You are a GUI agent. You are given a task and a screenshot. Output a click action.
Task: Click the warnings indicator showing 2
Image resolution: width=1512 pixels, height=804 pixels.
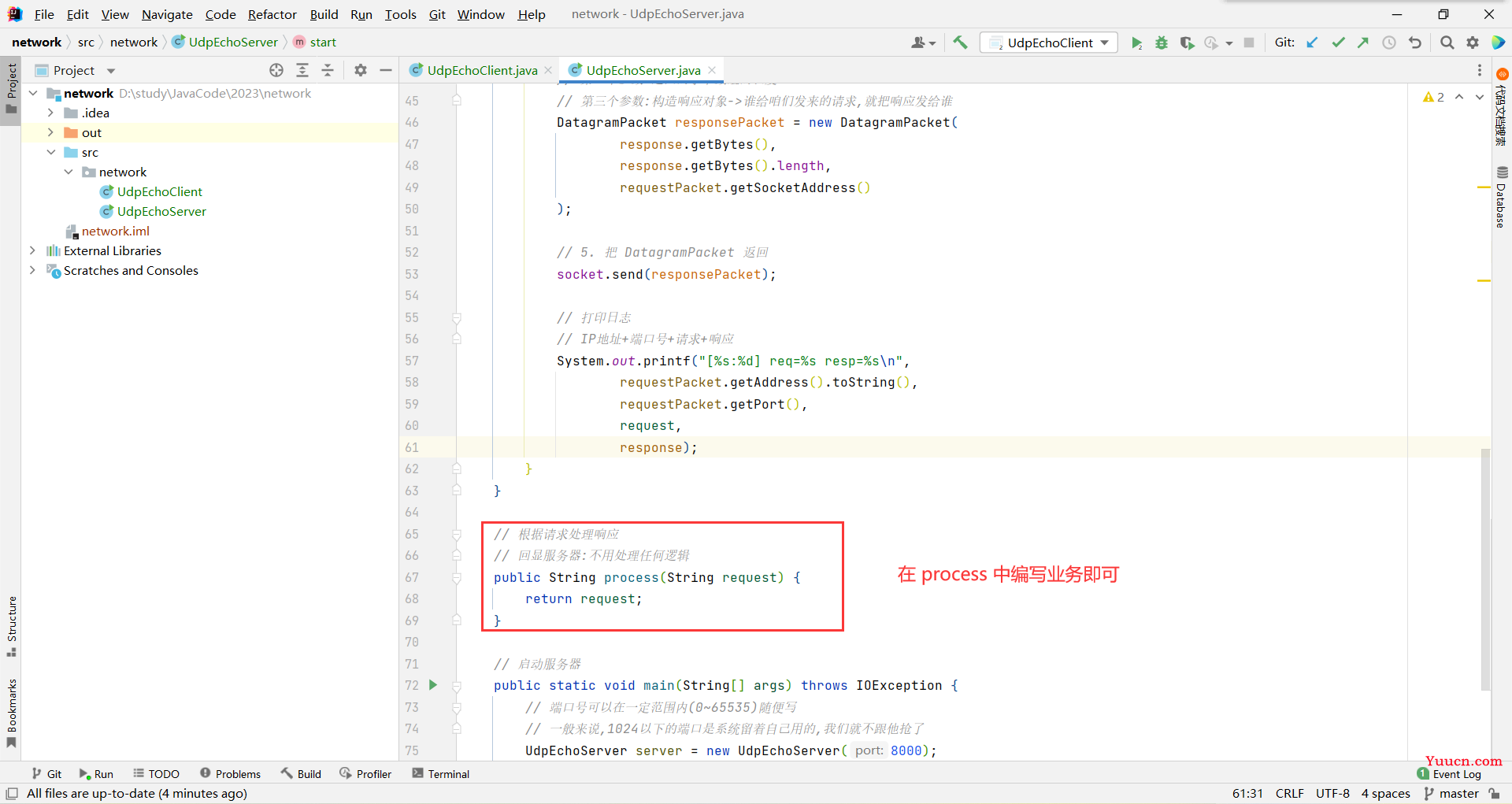(x=1434, y=97)
